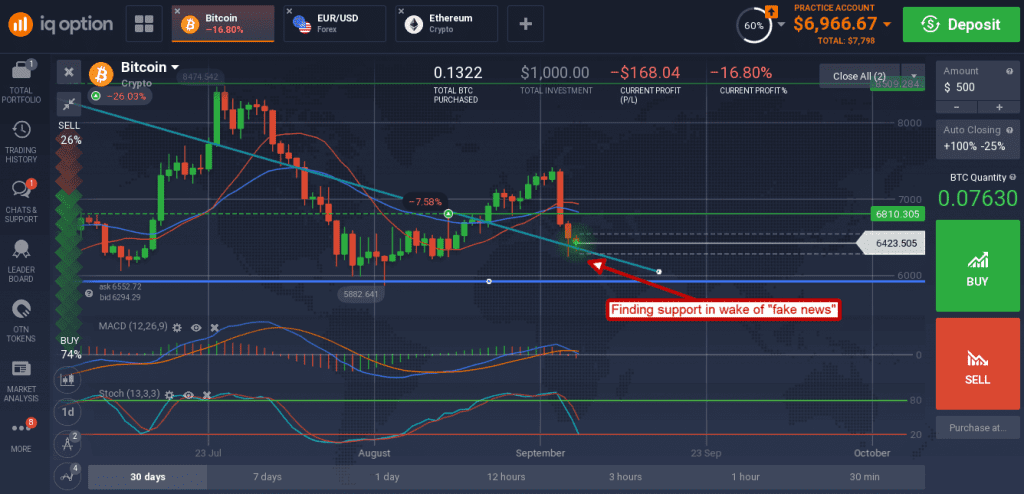Click the -7.58% position marker on chart
This screenshot has height=494, width=1024.
point(425,201)
